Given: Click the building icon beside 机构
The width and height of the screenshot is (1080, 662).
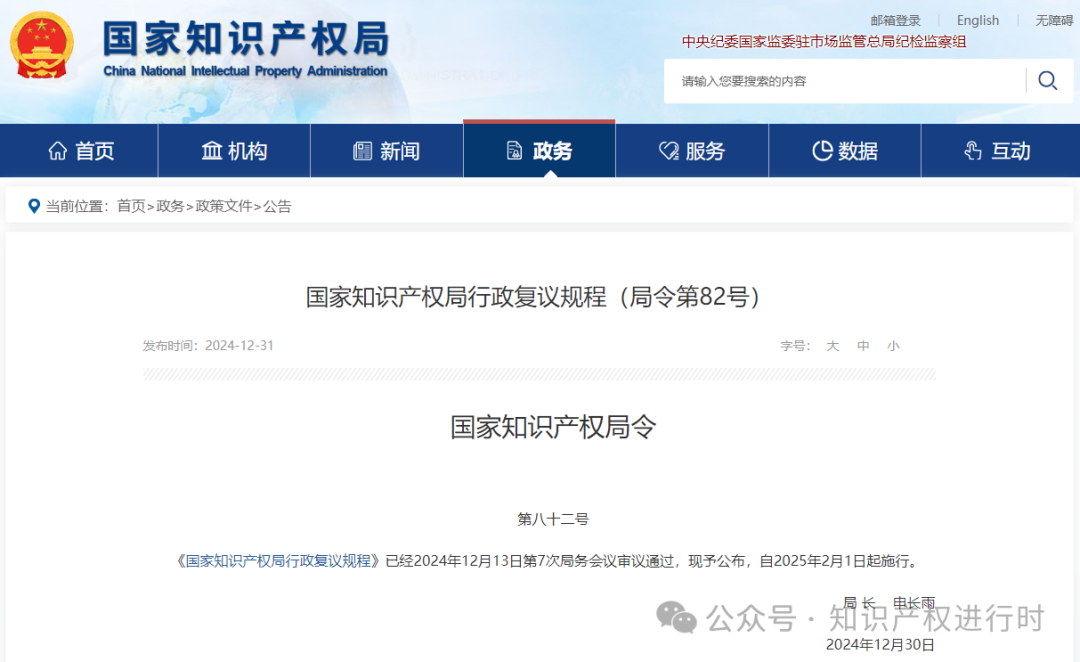Looking at the screenshot, I should pyautogui.click(x=212, y=150).
